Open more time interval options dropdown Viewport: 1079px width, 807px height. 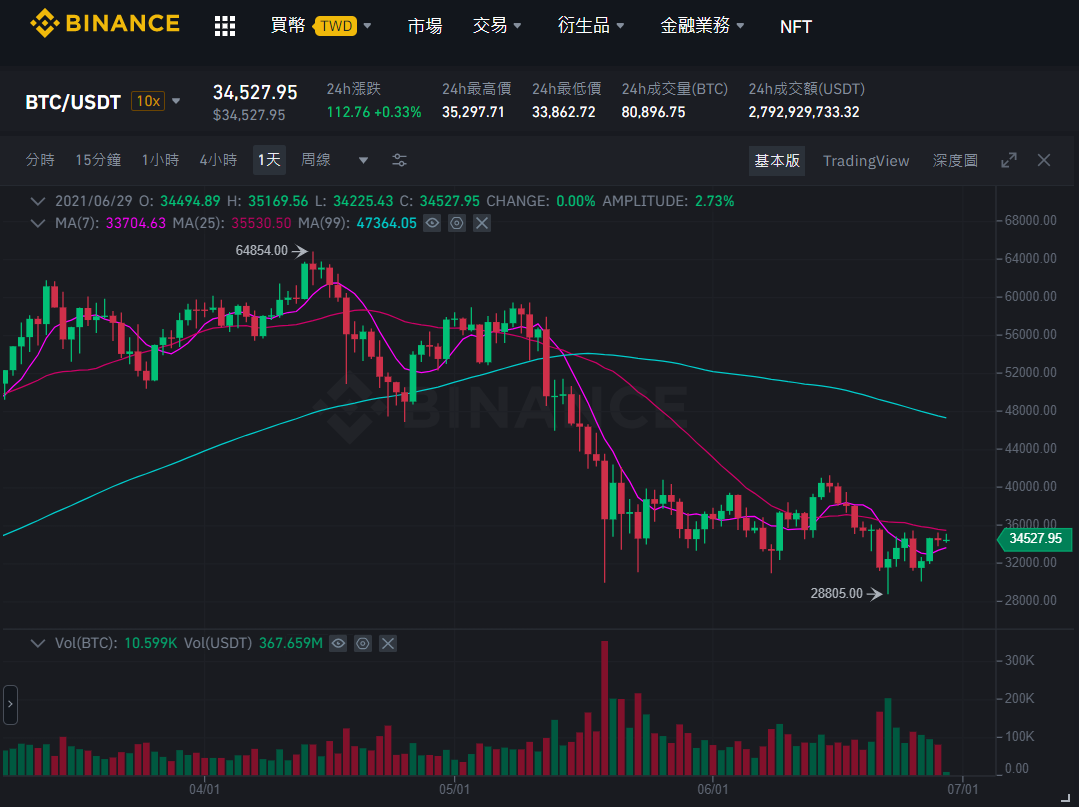(x=363, y=160)
